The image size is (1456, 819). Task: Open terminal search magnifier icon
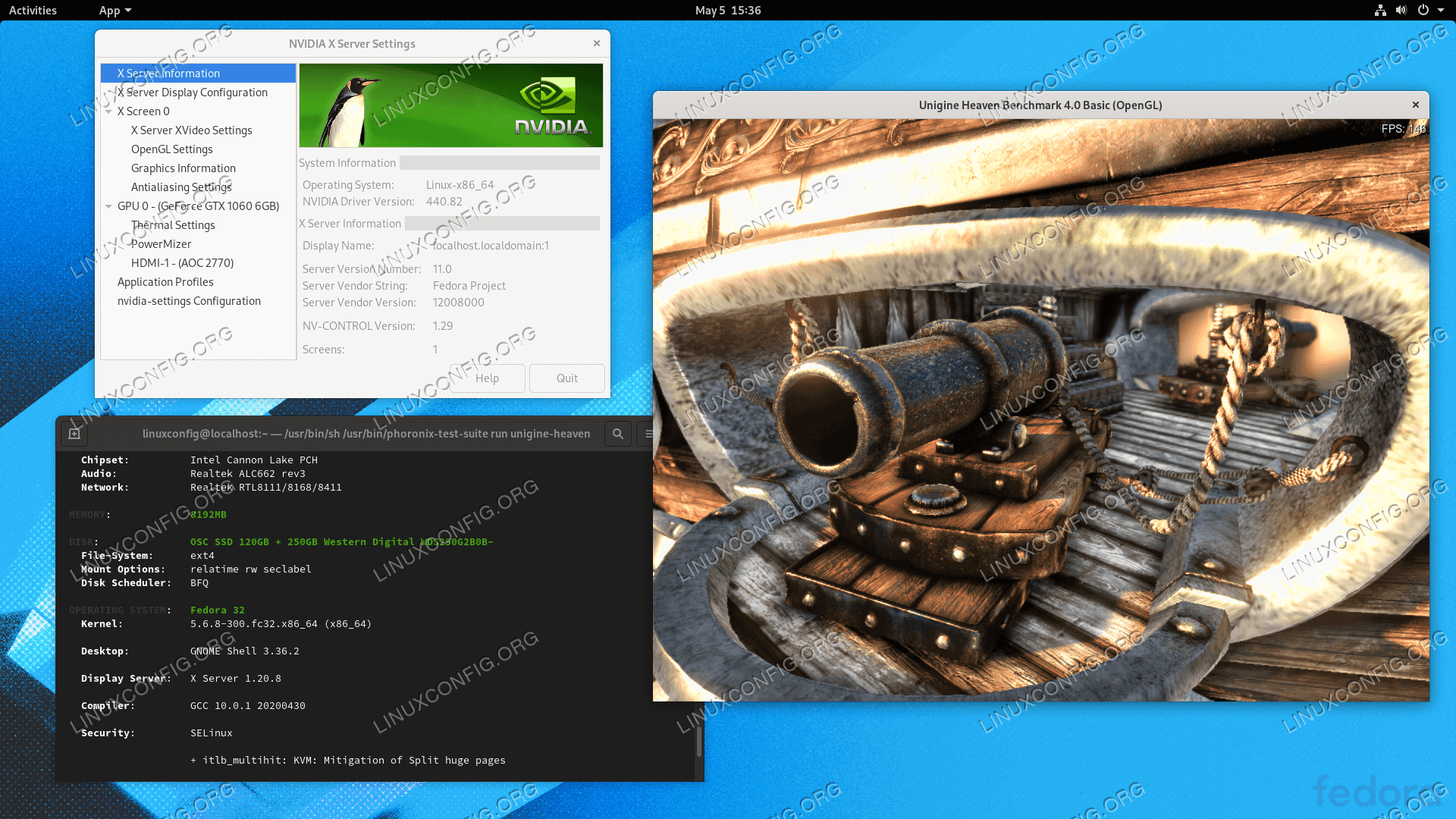click(618, 434)
